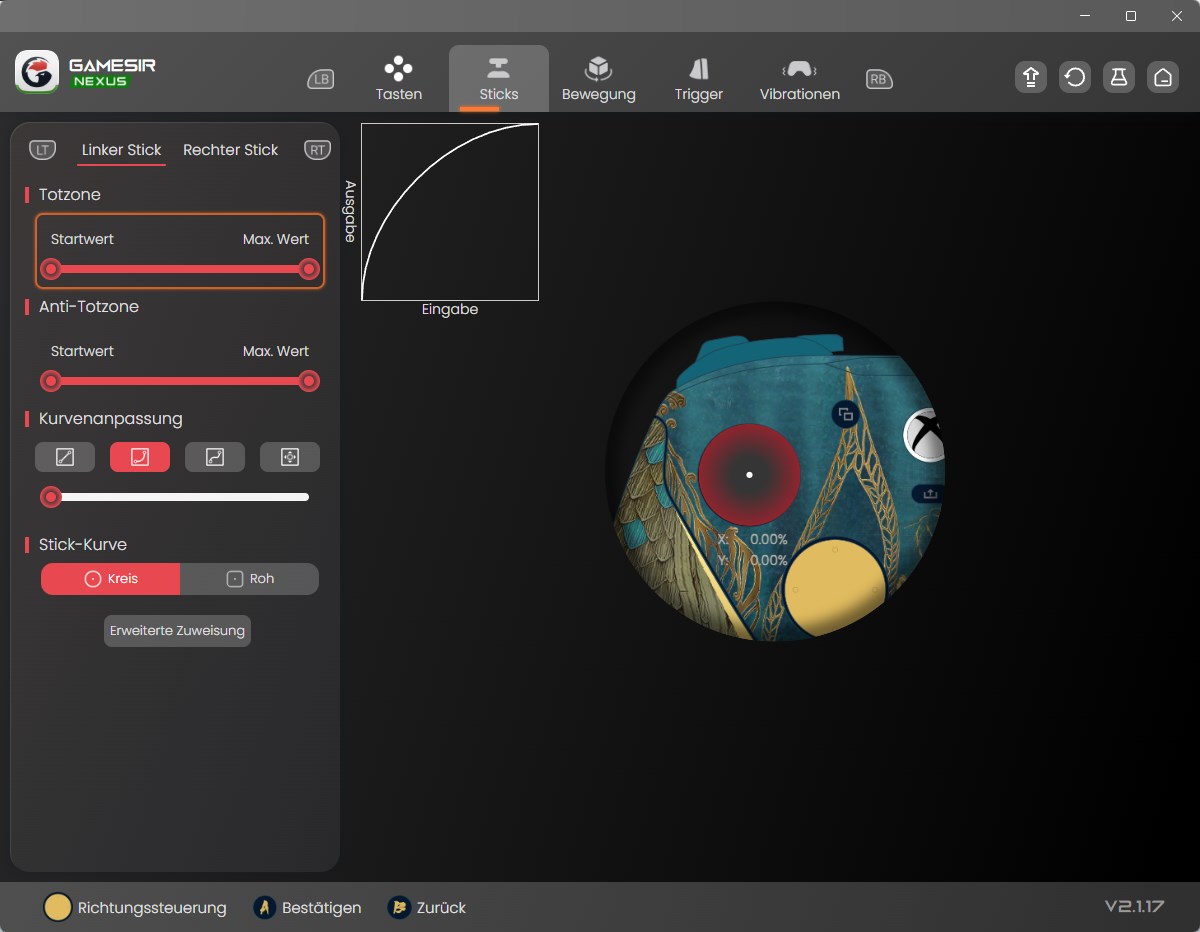Go to home screen icon
This screenshot has width=1200, height=932.
click(x=1163, y=77)
